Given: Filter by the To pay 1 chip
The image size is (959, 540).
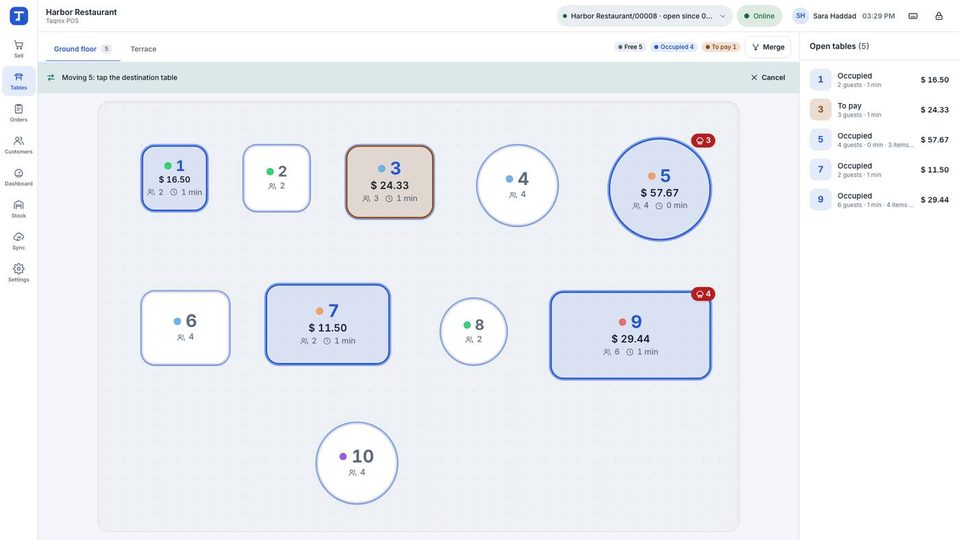Looking at the screenshot, I should (721, 47).
